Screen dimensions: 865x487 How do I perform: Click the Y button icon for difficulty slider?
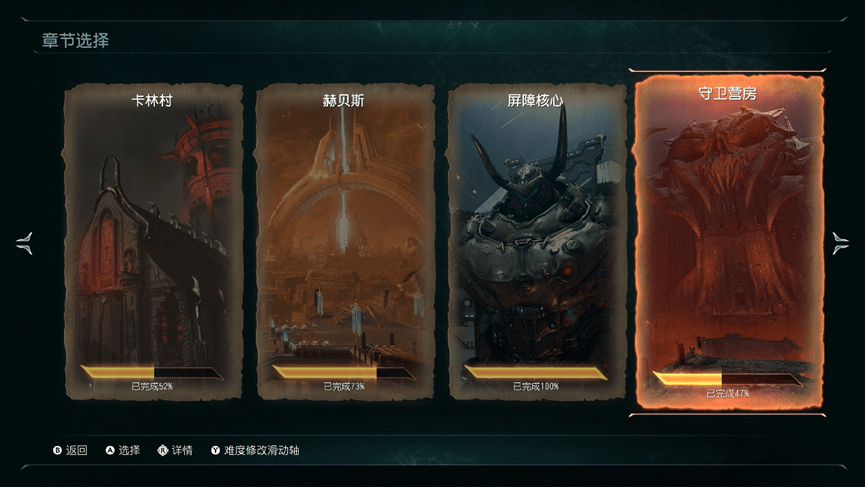pyautogui.click(x=215, y=451)
